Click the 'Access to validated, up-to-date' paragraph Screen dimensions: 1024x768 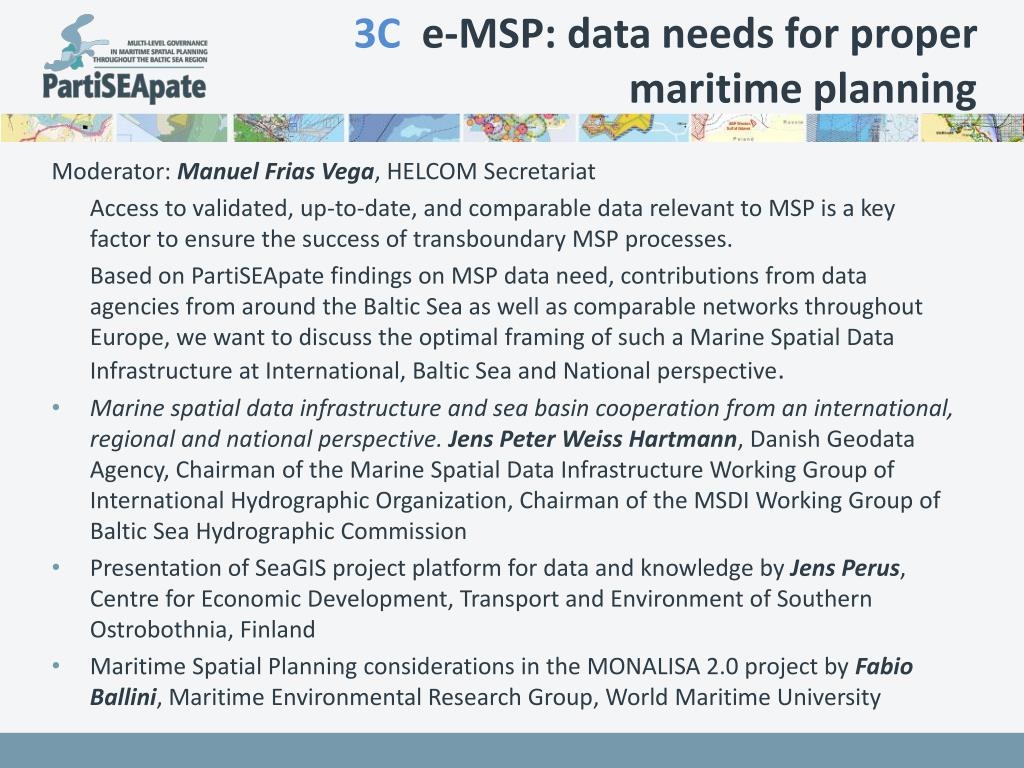[x=492, y=223]
